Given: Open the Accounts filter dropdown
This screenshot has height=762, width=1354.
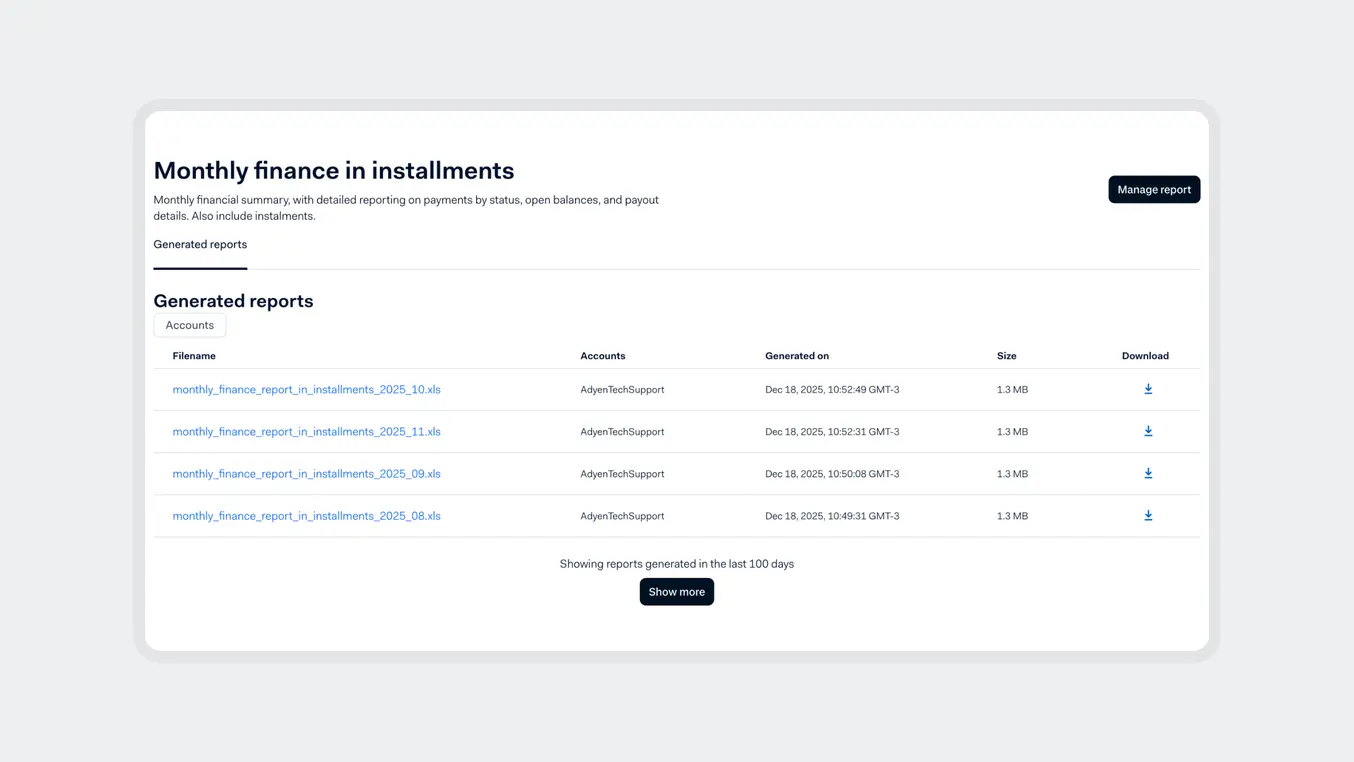Looking at the screenshot, I should [189, 325].
